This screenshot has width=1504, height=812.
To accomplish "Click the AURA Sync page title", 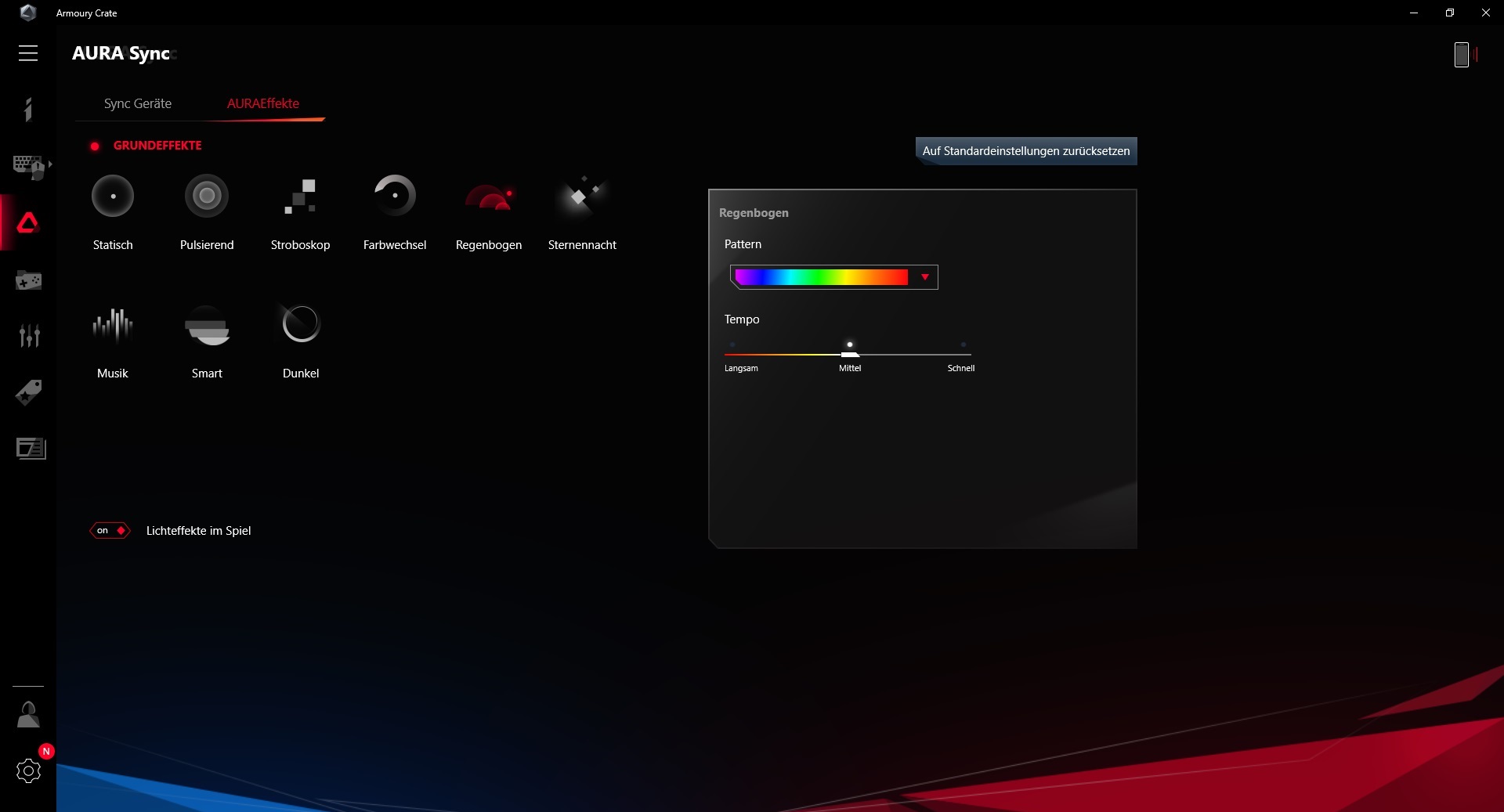I will point(121,53).
